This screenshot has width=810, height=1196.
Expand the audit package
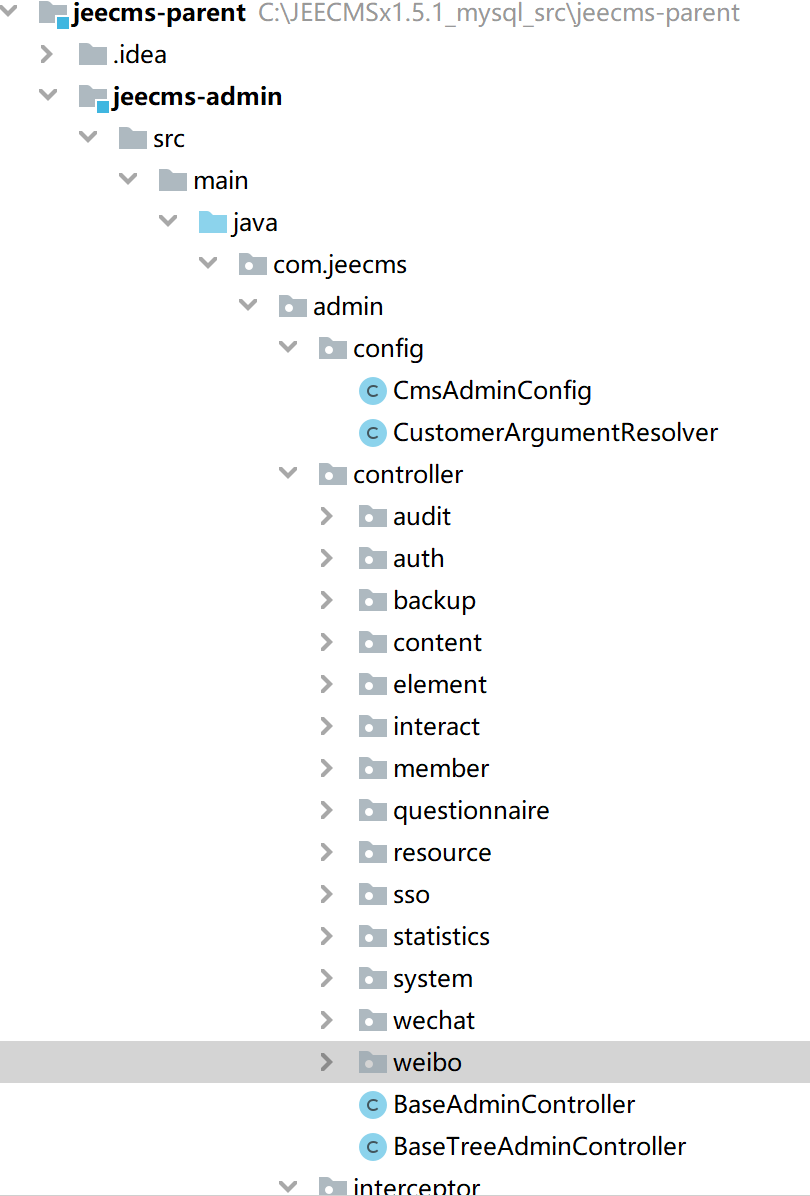[x=326, y=516]
